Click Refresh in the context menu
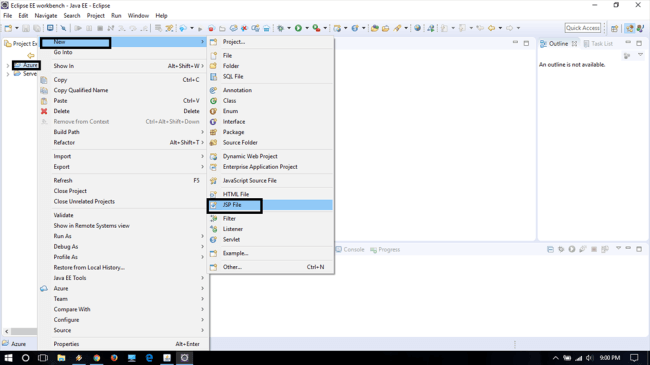The height and width of the screenshot is (365, 650). click(x=123, y=180)
